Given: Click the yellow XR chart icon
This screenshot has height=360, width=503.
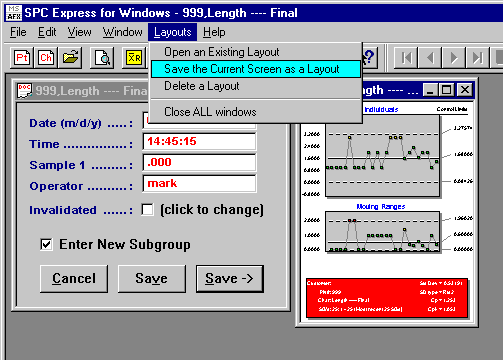Looking at the screenshot, I should [x=135, y=58].
